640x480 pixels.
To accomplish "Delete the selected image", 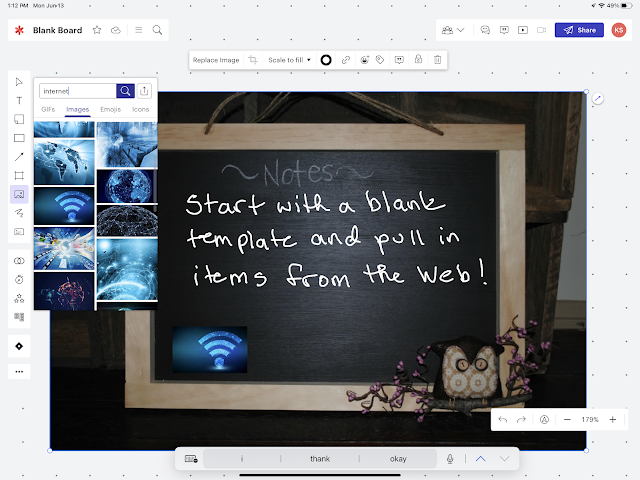I will [x=438, y=60].
